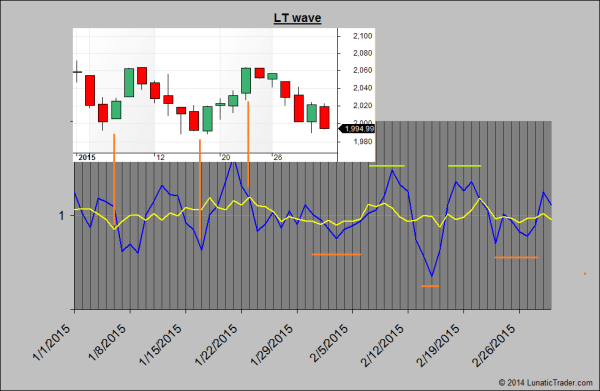Open the LunaticTrader.com copyright text
600x391 pixels.
[x=546, y=383]
